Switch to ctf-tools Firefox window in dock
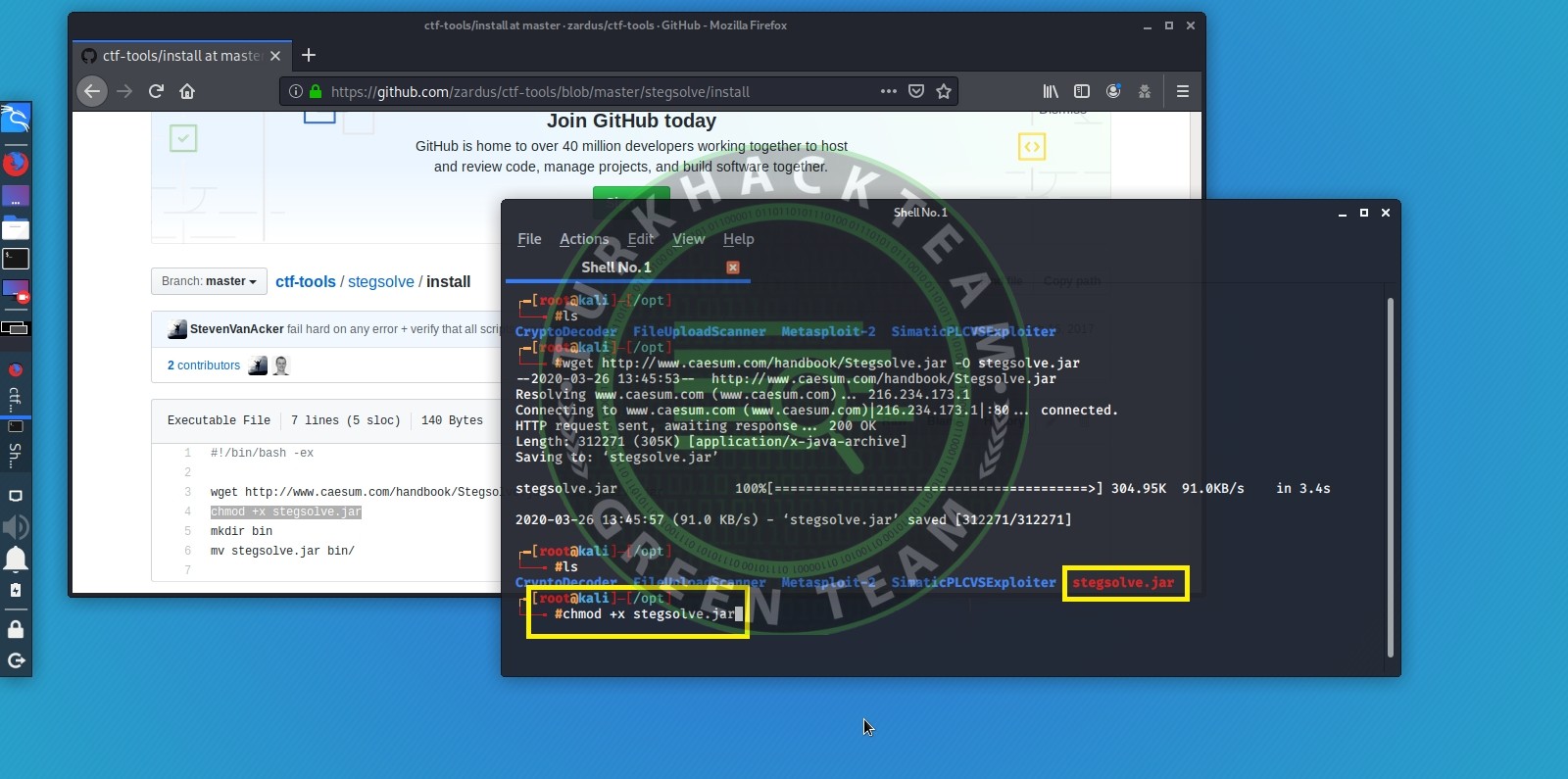Image resolution: width=1568 pixels, height=779 pixels. pos(15,387)
